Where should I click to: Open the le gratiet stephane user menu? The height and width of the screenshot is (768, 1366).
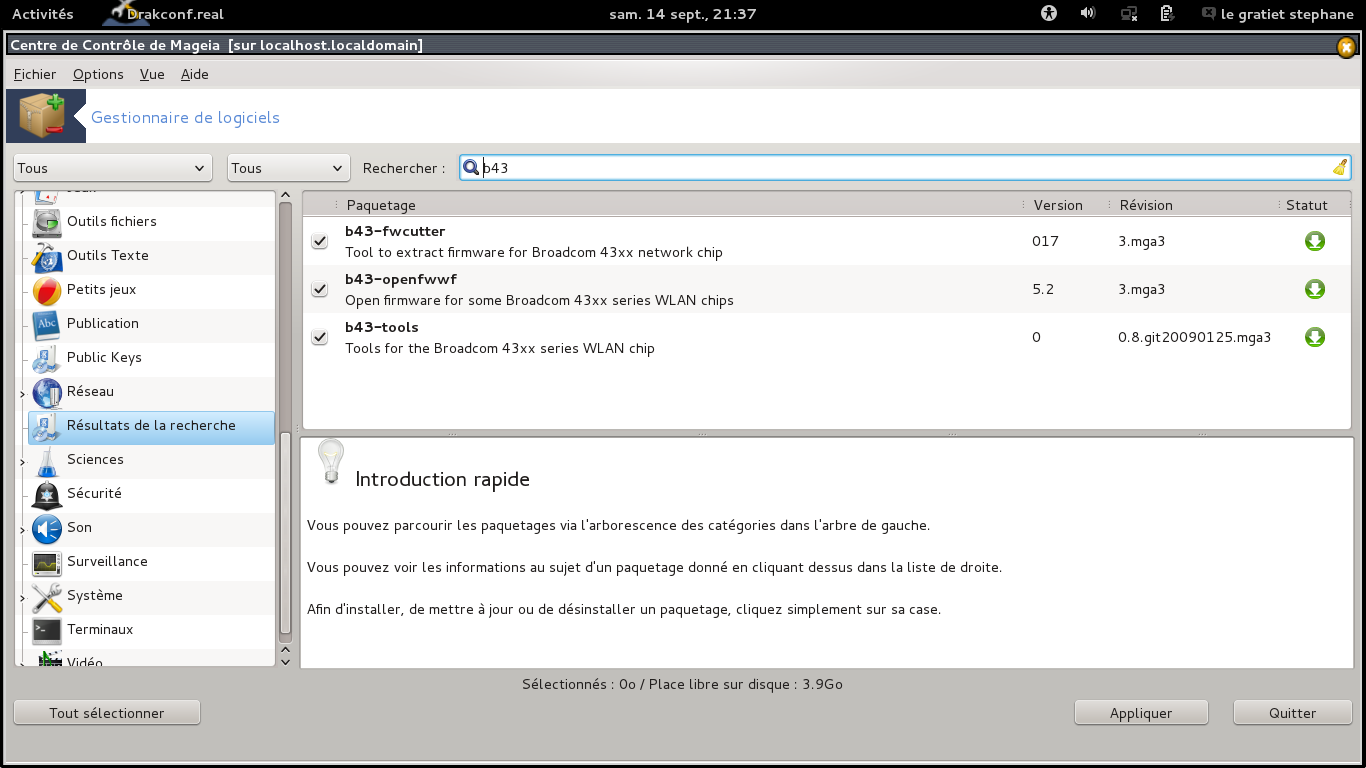1277,14
